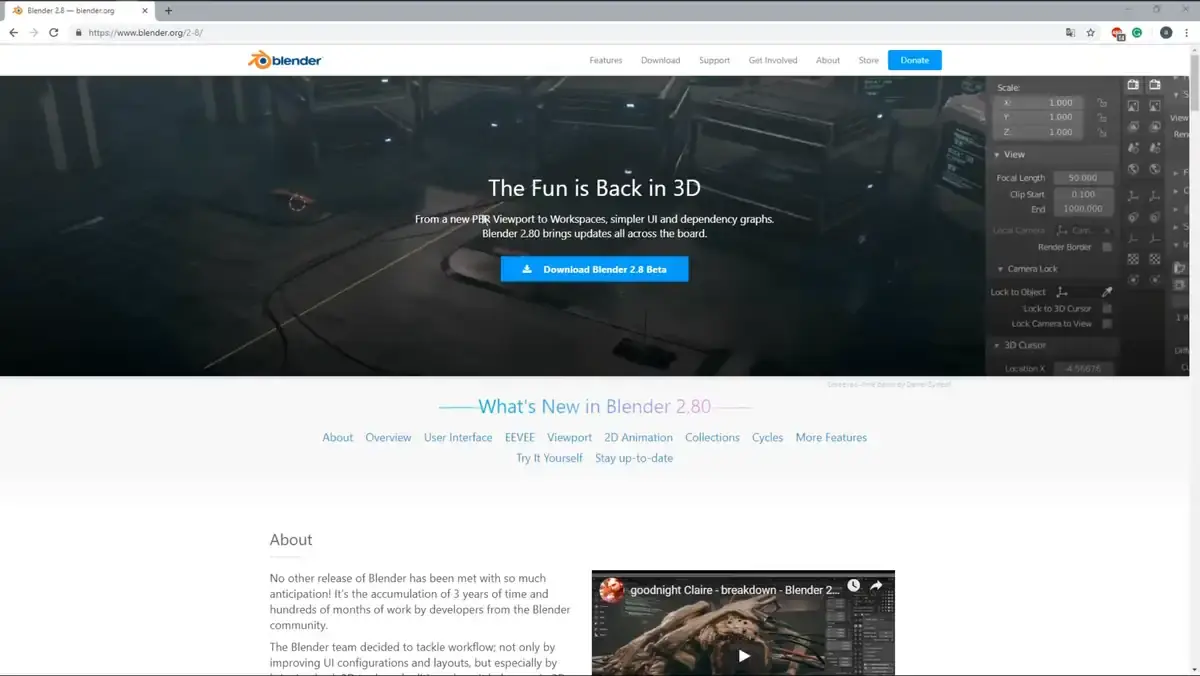Jump to the User Interface section link
Screen dimensions: 1200x676
pos(458,437)
